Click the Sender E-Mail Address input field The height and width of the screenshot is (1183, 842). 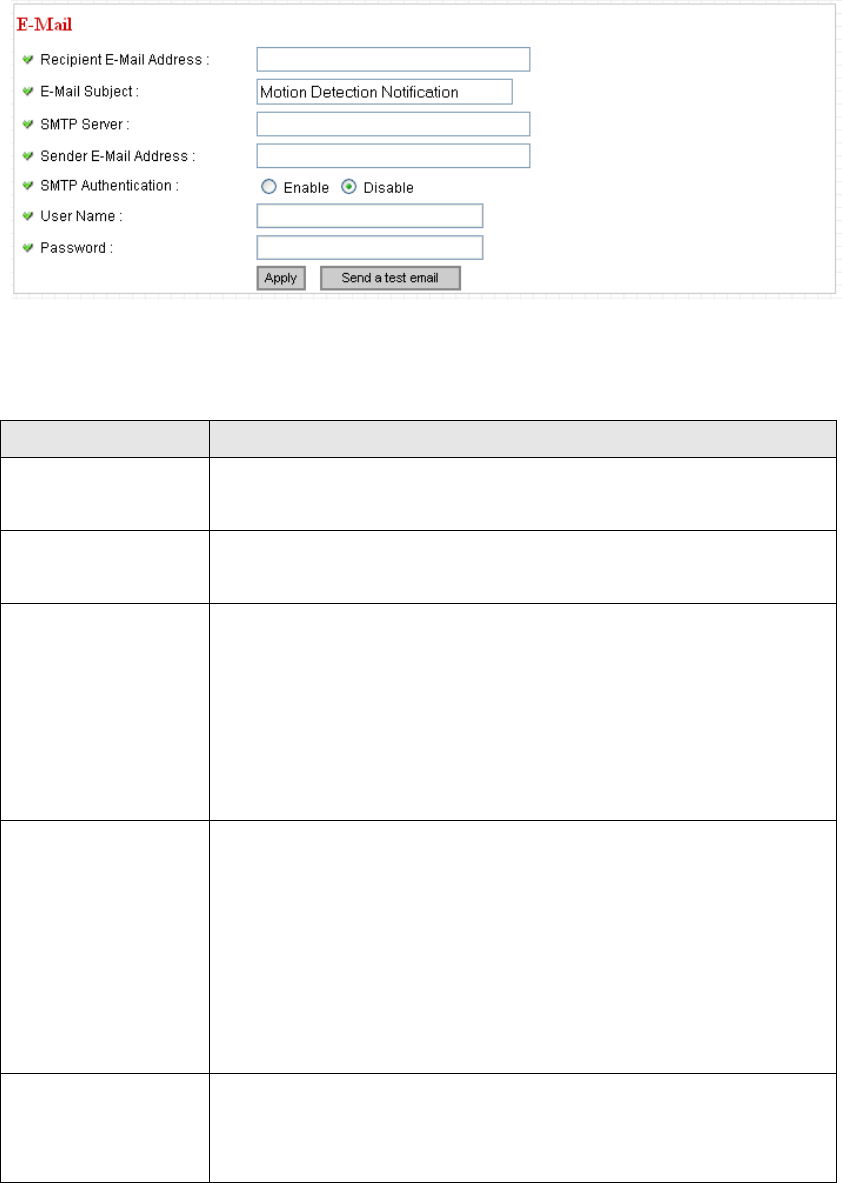[x=393, y=156]
